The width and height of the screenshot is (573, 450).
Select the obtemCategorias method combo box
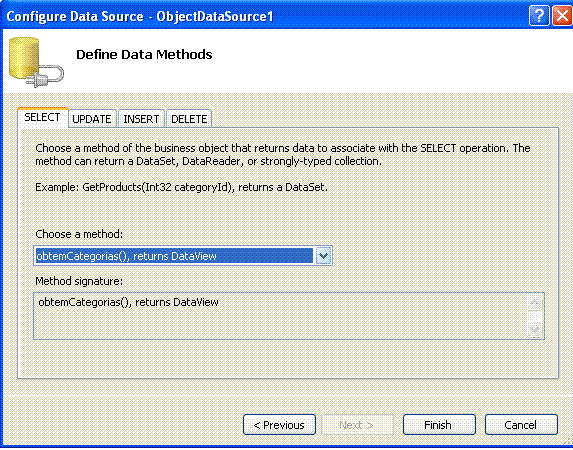point(183,256)
